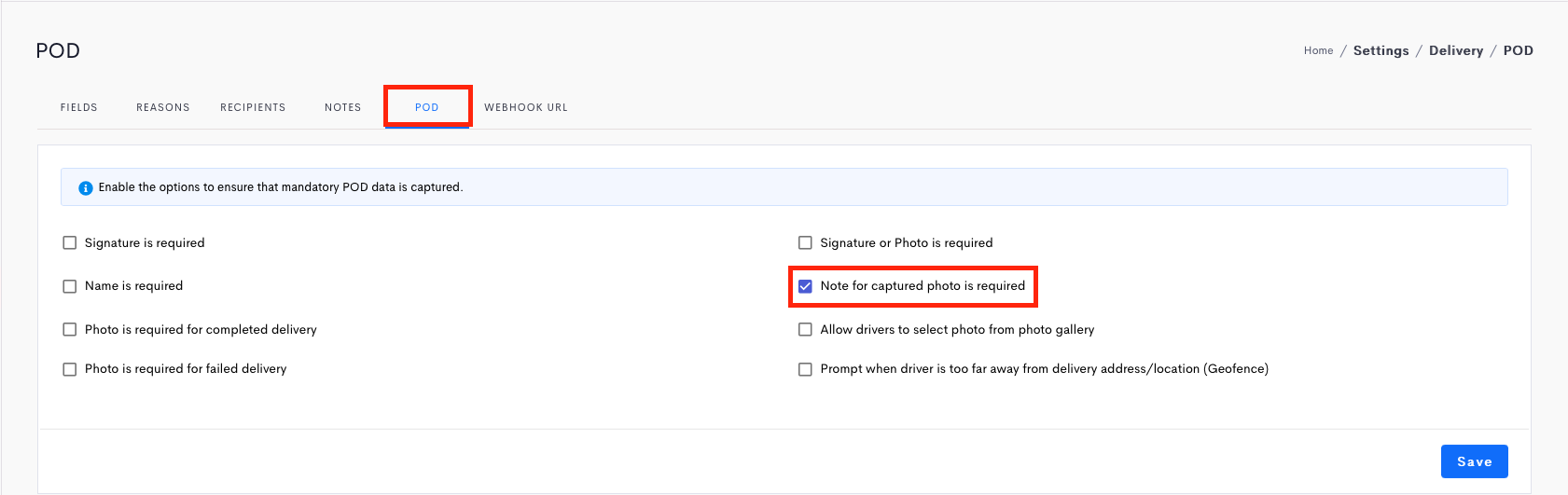This screenshot has height=495, width=1568.
Task: Click the blue info icon in banner
Action: click(86, 187)
